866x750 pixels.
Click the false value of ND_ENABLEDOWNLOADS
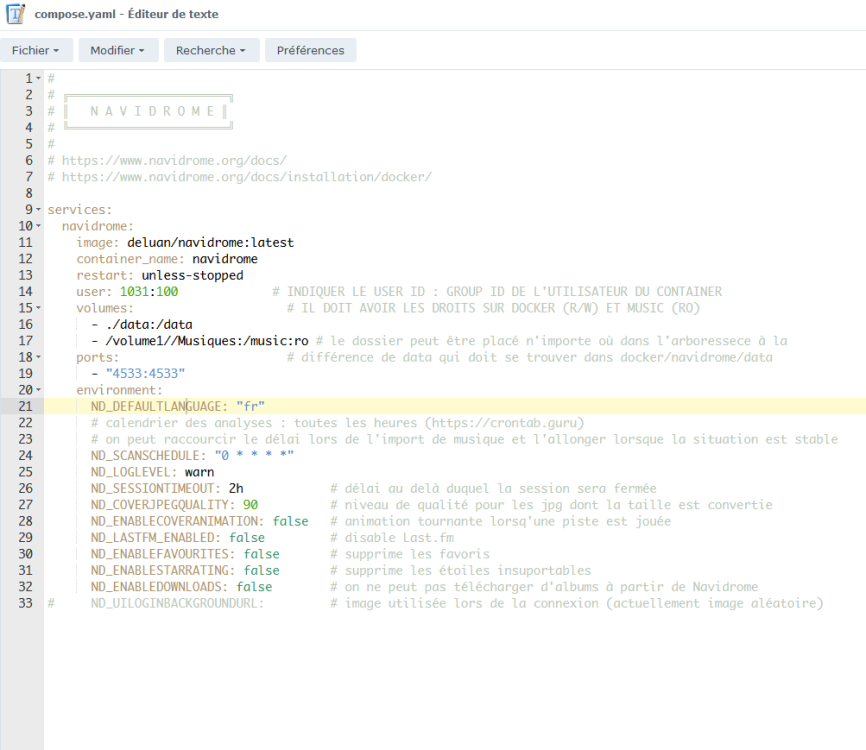(254, 587)
